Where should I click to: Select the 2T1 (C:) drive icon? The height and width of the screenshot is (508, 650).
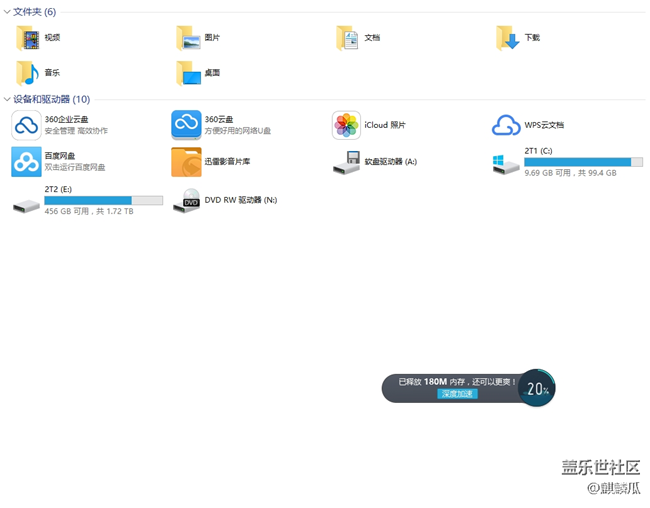(x=506, y=164)
